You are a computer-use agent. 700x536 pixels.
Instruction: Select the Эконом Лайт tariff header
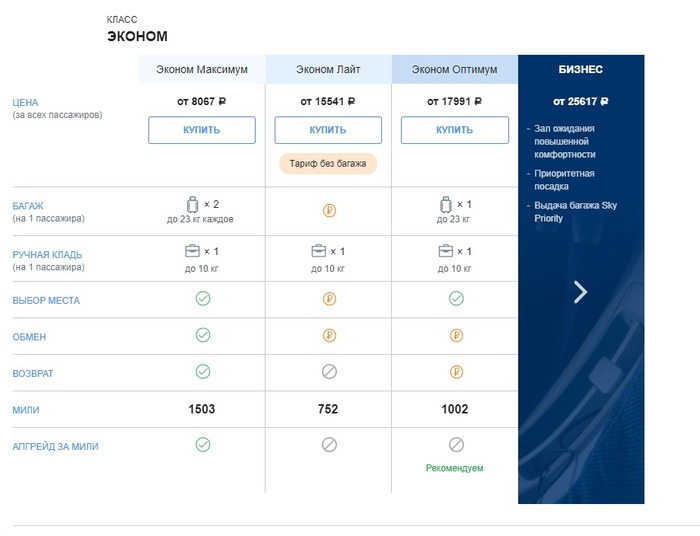[328, 70]
